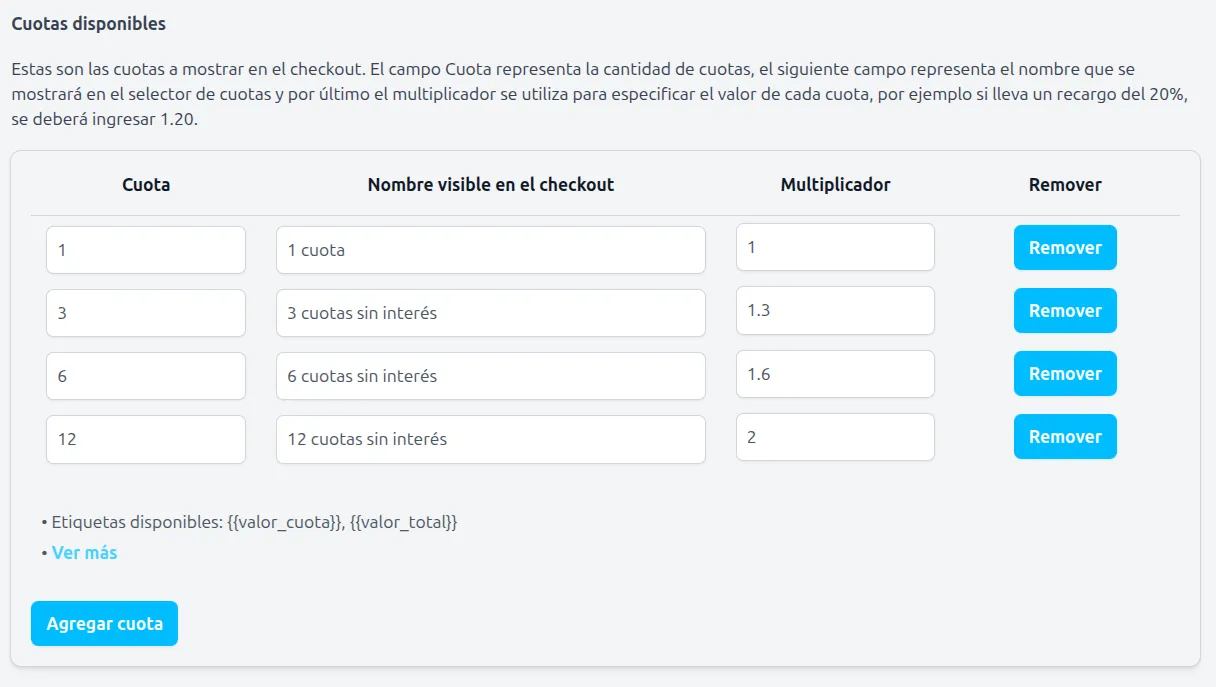Click the Multiplicador field with value 2

pos(834,436)
